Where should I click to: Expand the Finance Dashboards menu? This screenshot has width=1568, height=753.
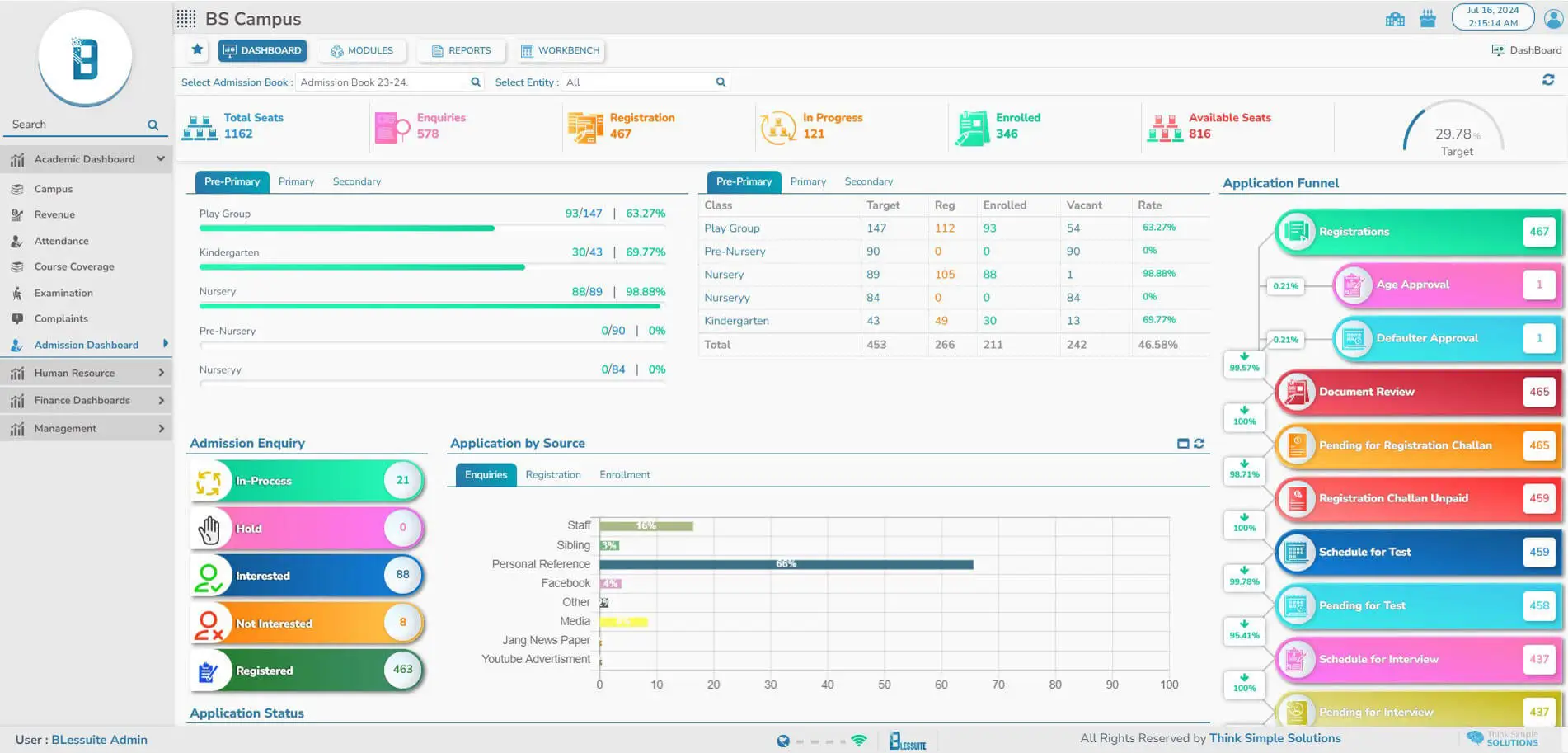coord(161,401)
